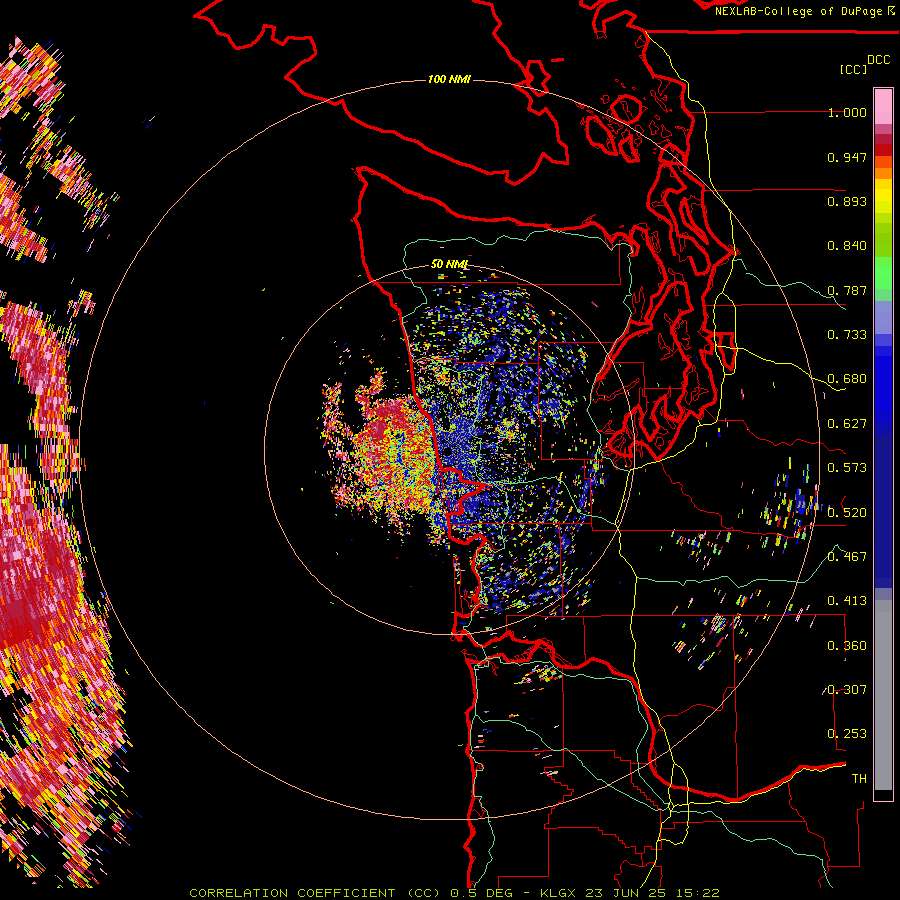Click the 0.573 color scale label
The height and width of the screenshot is (900, 900).
847,468
